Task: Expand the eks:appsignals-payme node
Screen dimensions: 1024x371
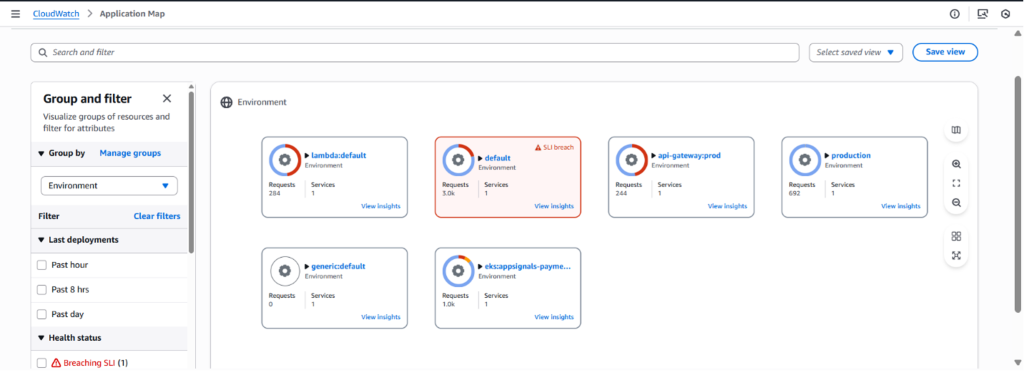Action: [x=481, y=266]
